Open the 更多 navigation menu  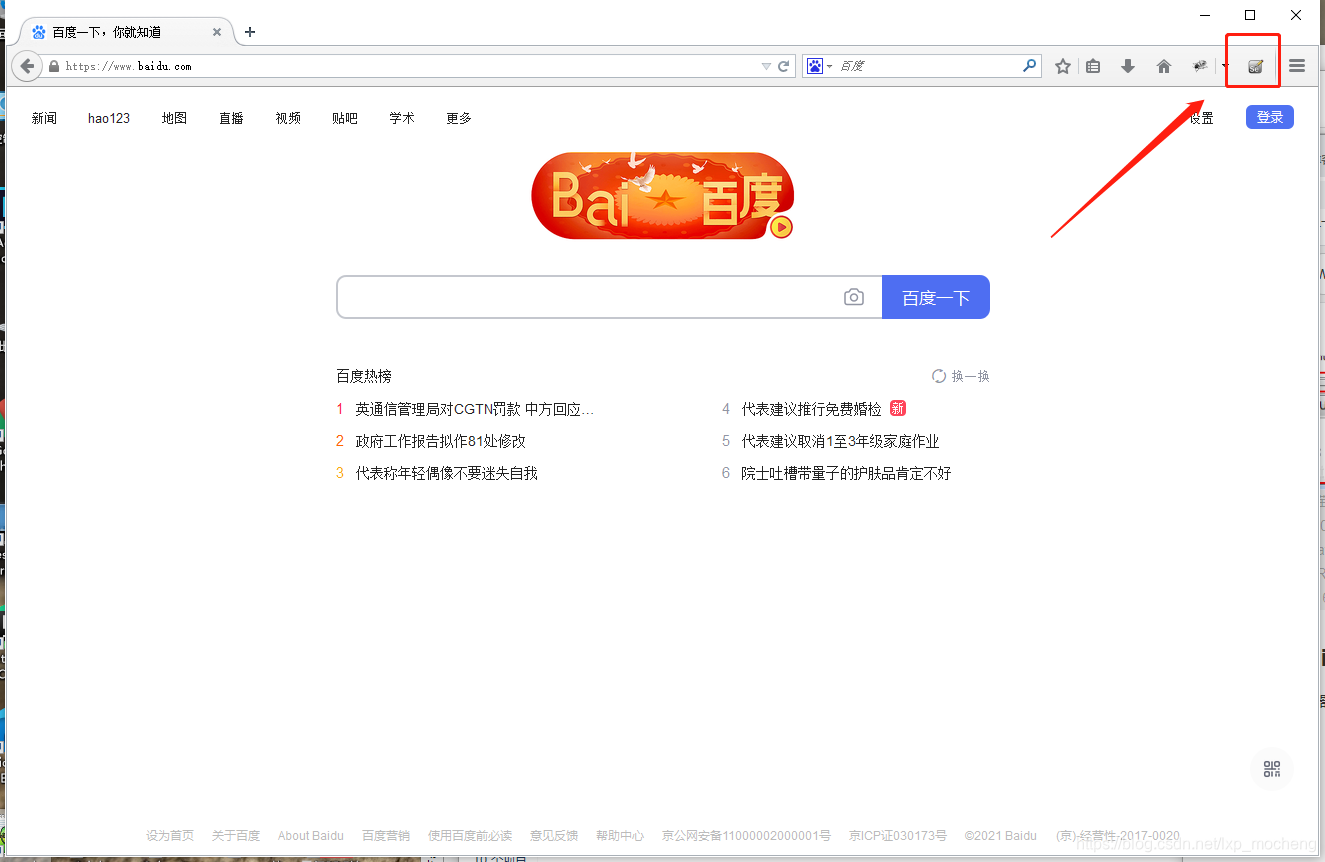click(x=458, y=117)
